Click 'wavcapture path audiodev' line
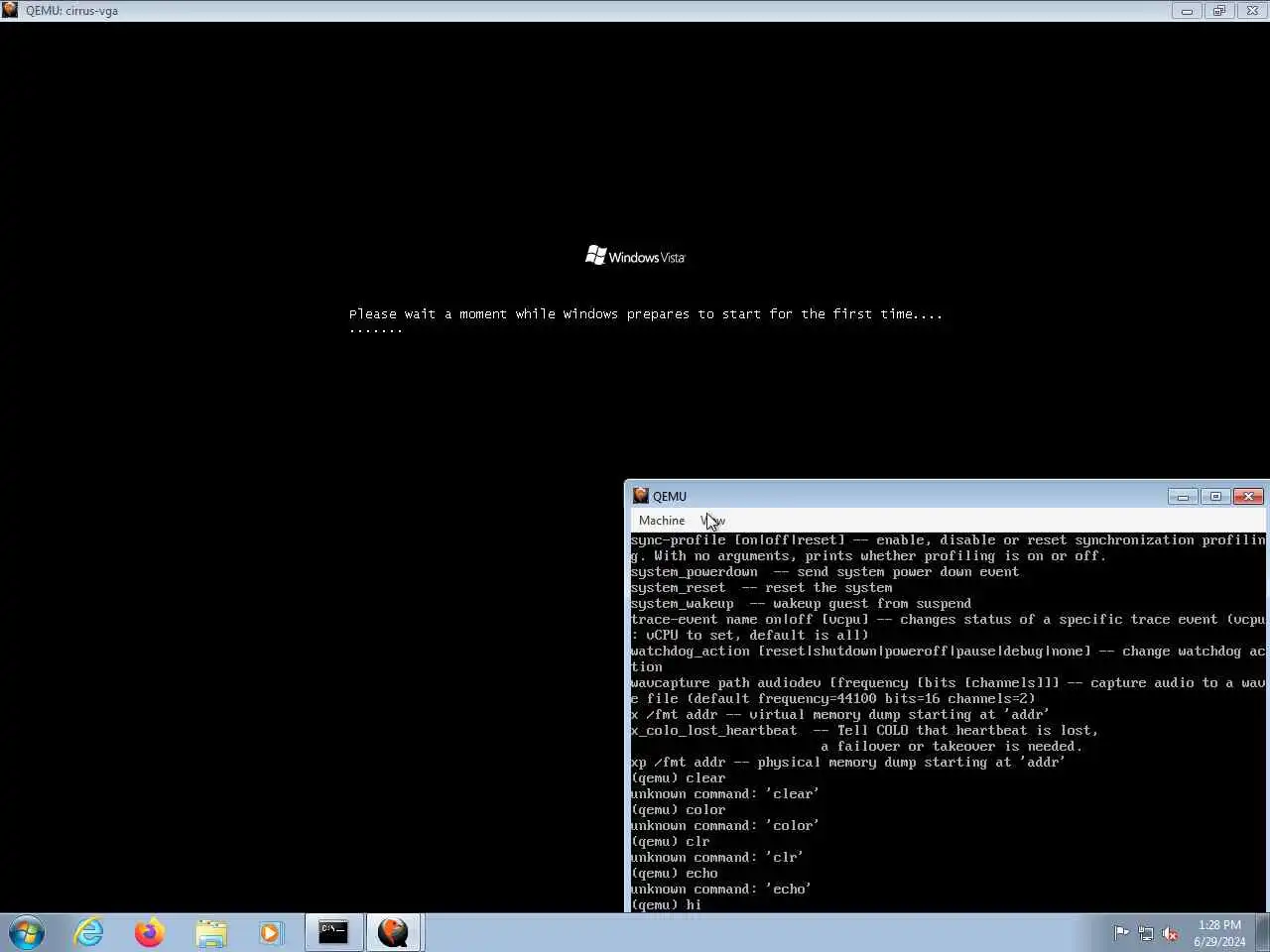The image size is (1270, 952). coord(948,683)
